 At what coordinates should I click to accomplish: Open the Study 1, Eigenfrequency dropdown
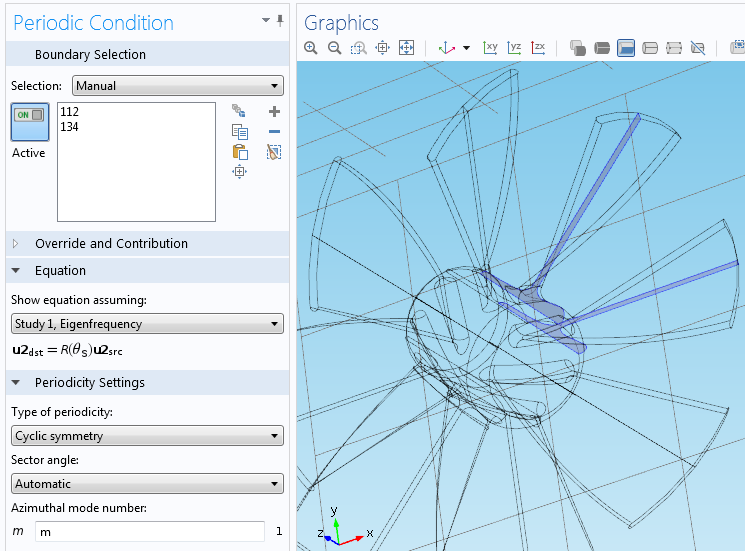[147, 324]
